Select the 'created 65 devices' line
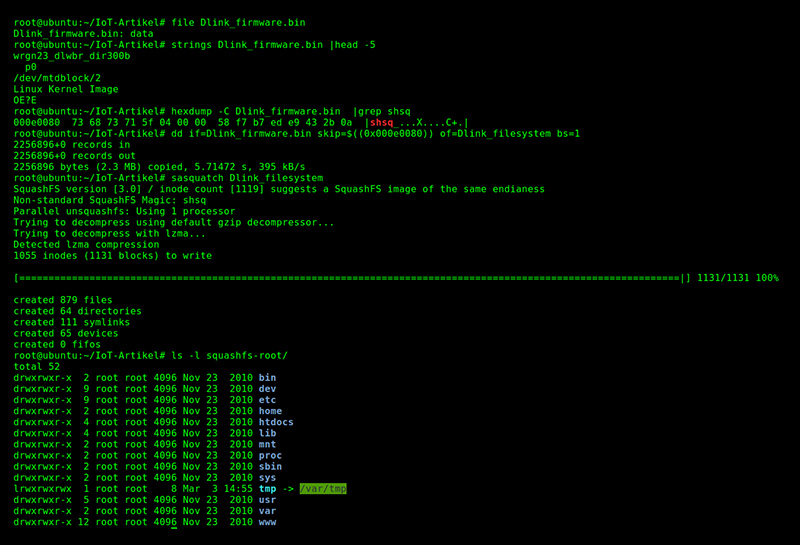The image size is (800, 545). (x=66, y=334)
